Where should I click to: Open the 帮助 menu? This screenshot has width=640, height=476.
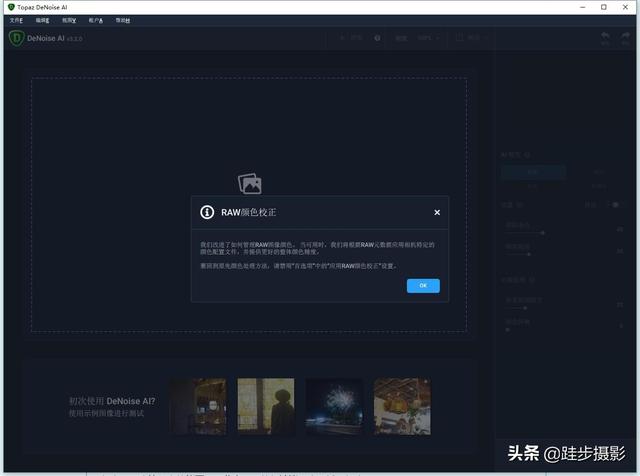tap(122, 20)
